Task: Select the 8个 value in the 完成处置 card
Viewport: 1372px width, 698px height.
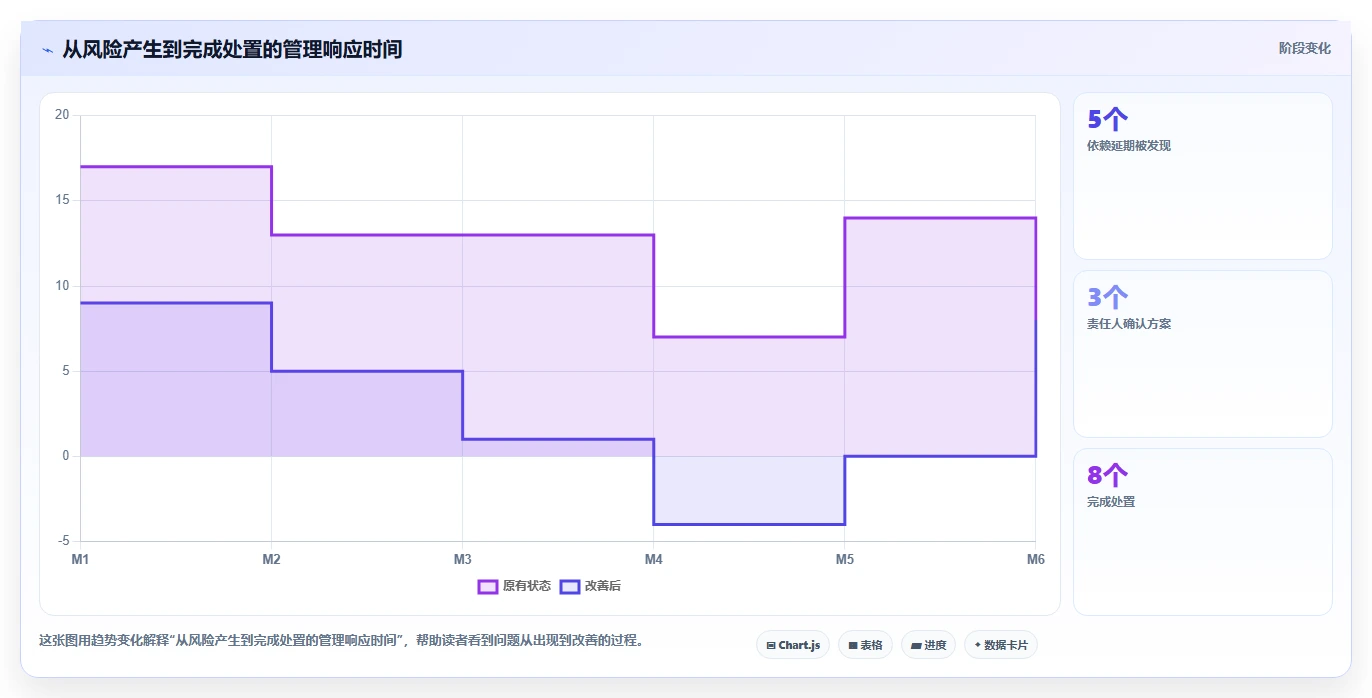Action: [1107, 476]
